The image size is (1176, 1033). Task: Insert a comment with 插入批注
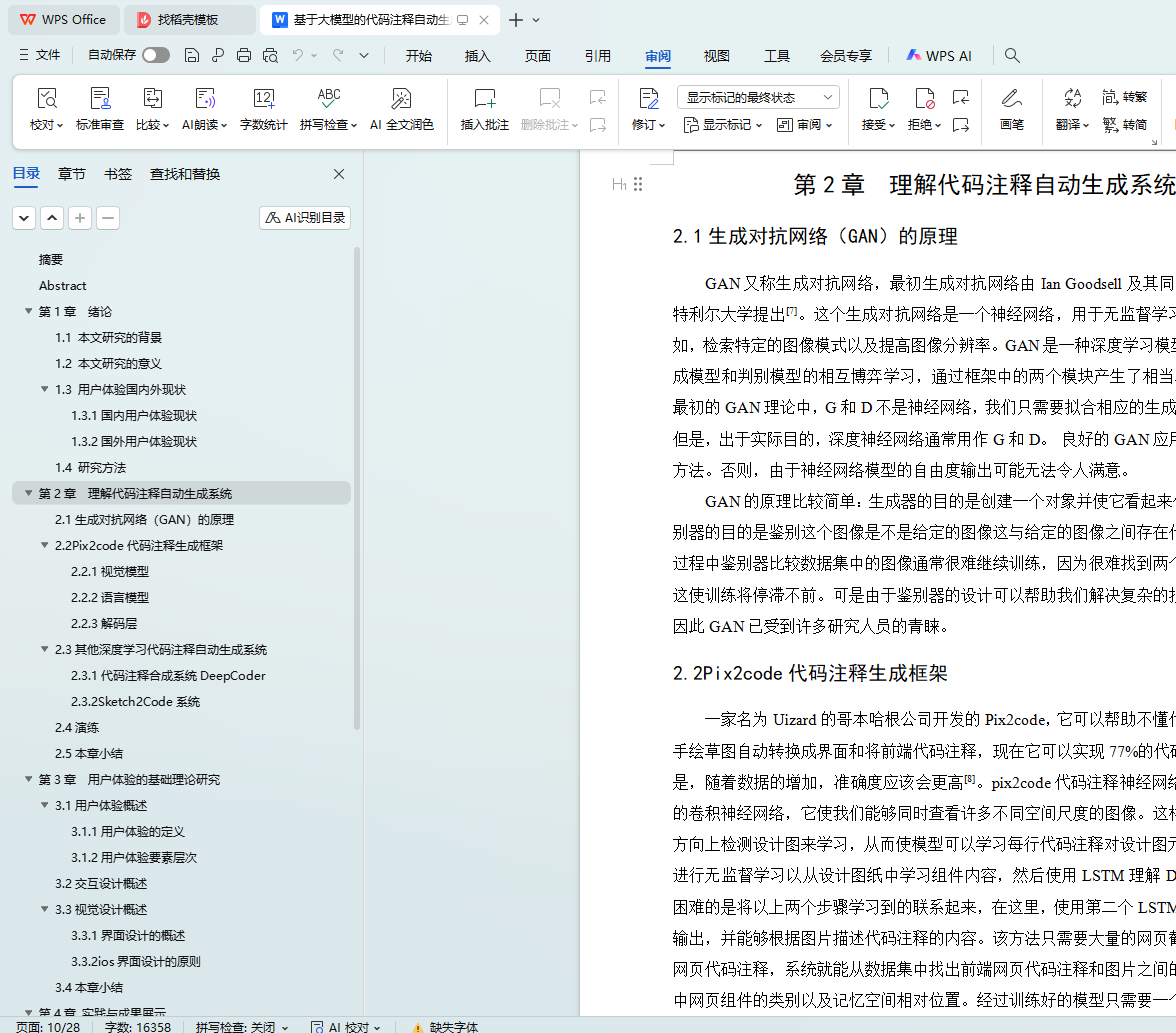485,98
